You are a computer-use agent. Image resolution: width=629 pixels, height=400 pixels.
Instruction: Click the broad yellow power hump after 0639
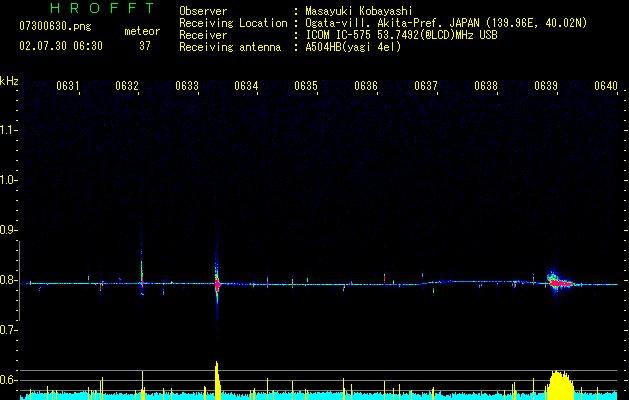coord(559,385)
